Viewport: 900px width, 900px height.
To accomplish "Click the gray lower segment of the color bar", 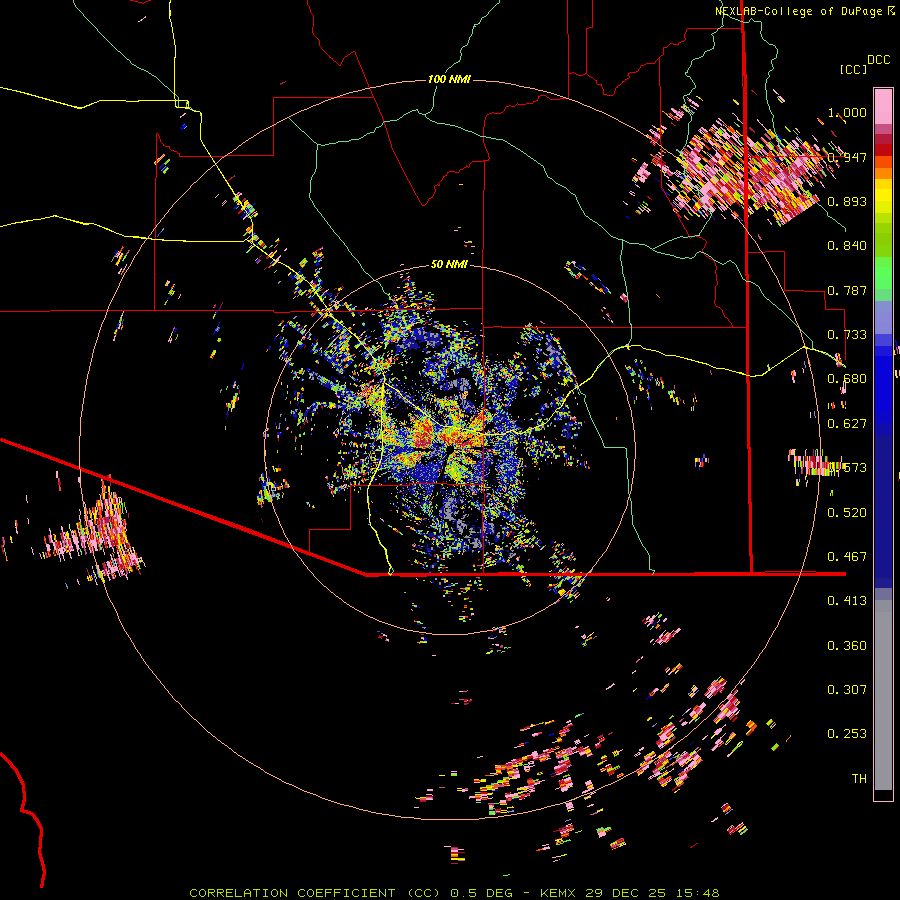I will pos(883,695).
